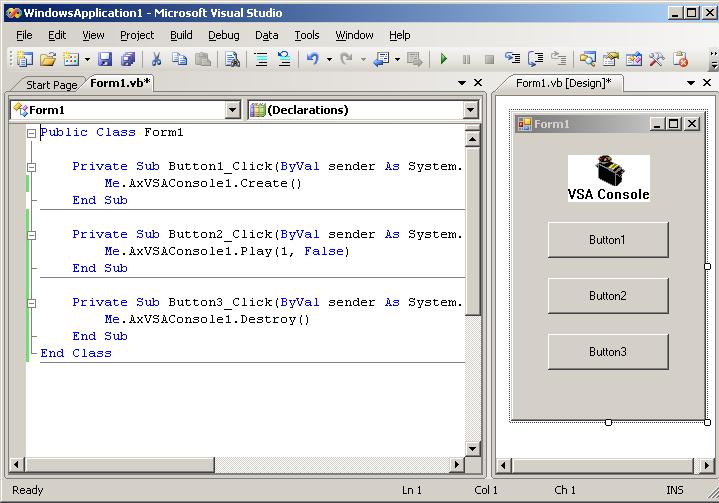Screen dimensions: 719x503
Task: Click the Stop Debugging square icon
Action: pos(489,59)
